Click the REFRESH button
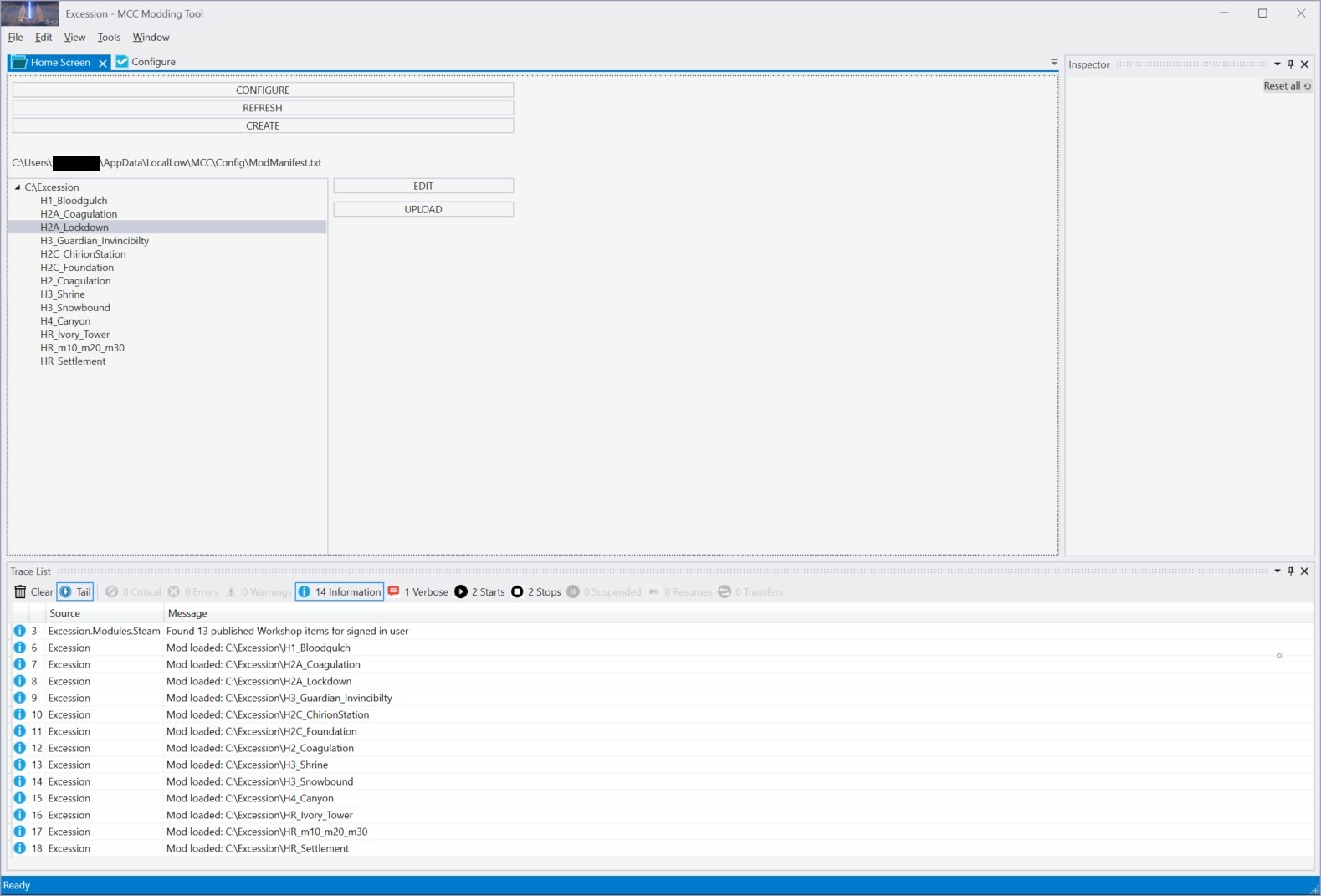Screen dimensions: 1321x896 coord(263,108)
